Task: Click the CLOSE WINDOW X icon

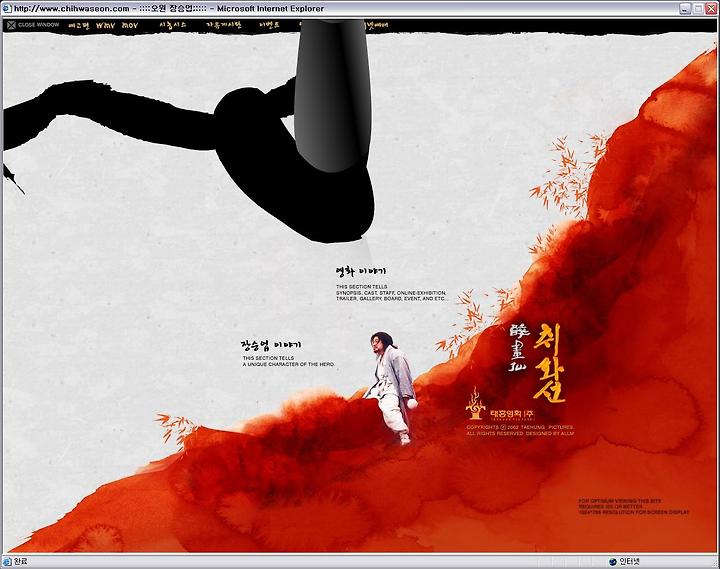Action: [11, 25]
